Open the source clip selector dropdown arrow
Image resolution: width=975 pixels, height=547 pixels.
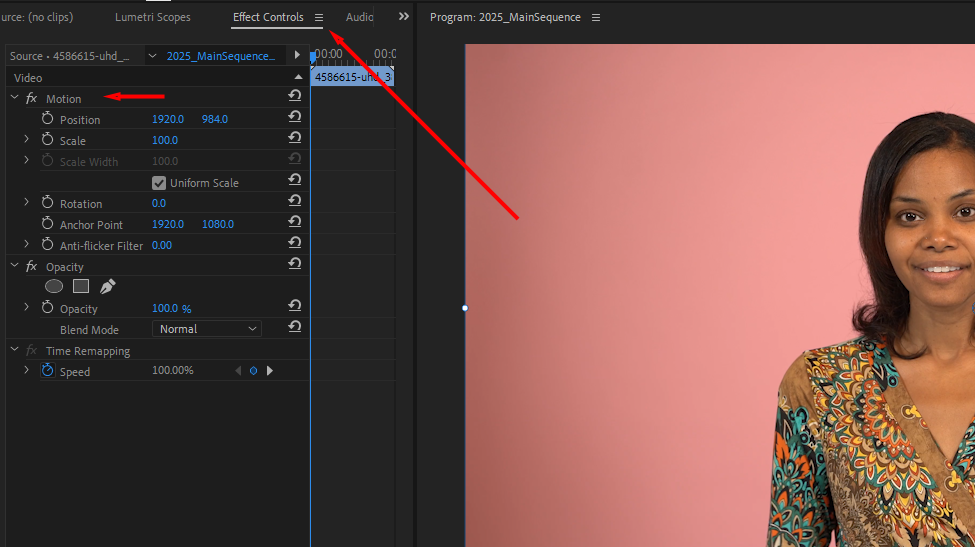tap(152, 56)
